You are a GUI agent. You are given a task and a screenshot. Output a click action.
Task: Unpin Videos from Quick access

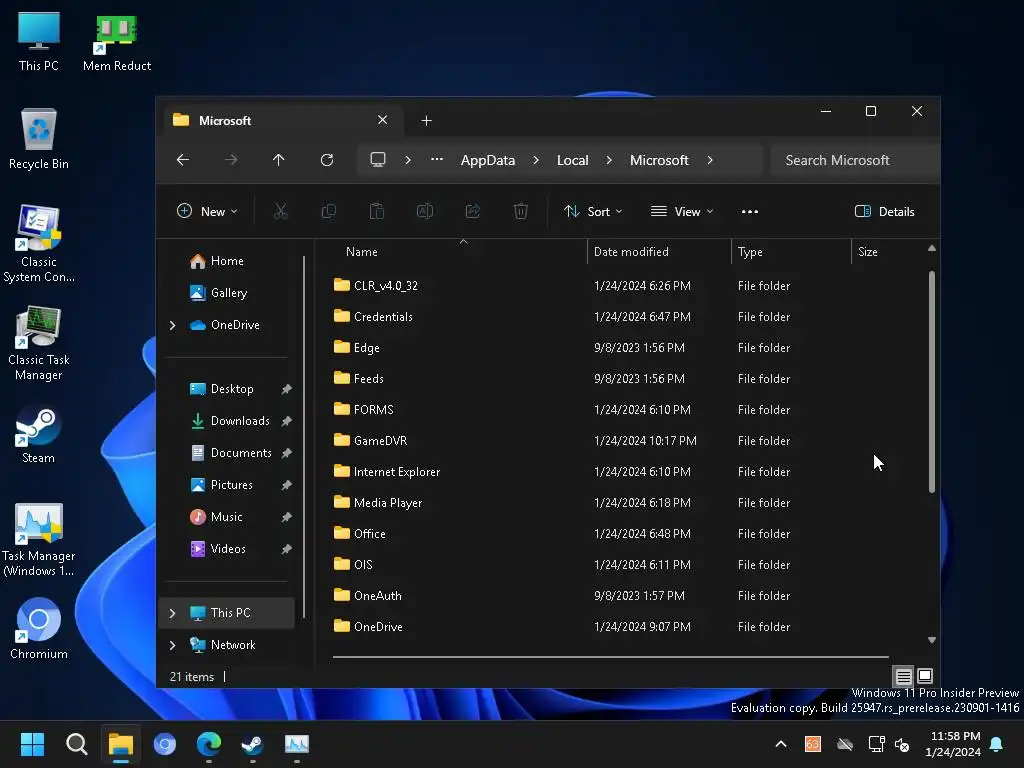click(286, 549)
